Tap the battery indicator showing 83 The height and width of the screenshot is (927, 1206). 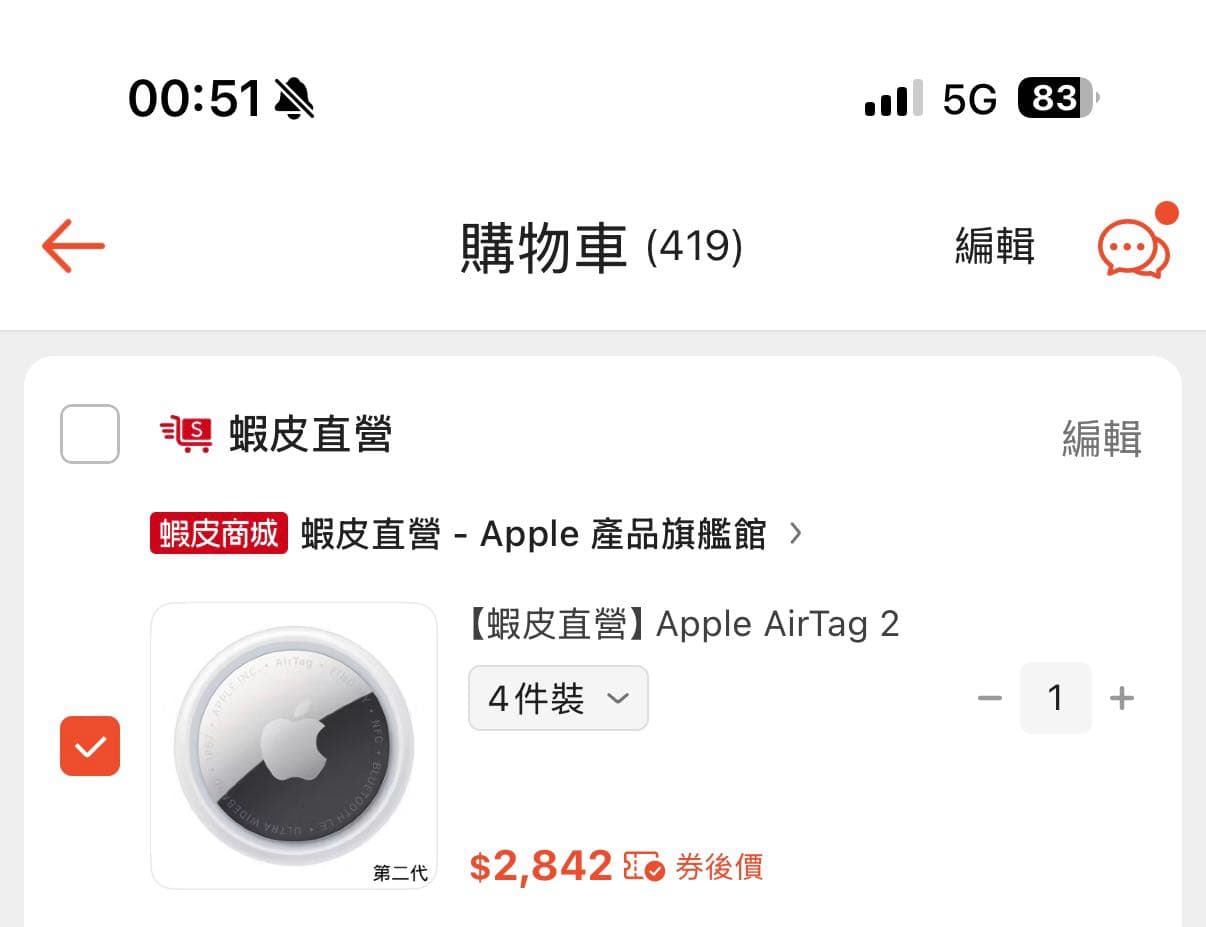[x=1058, y=98]
